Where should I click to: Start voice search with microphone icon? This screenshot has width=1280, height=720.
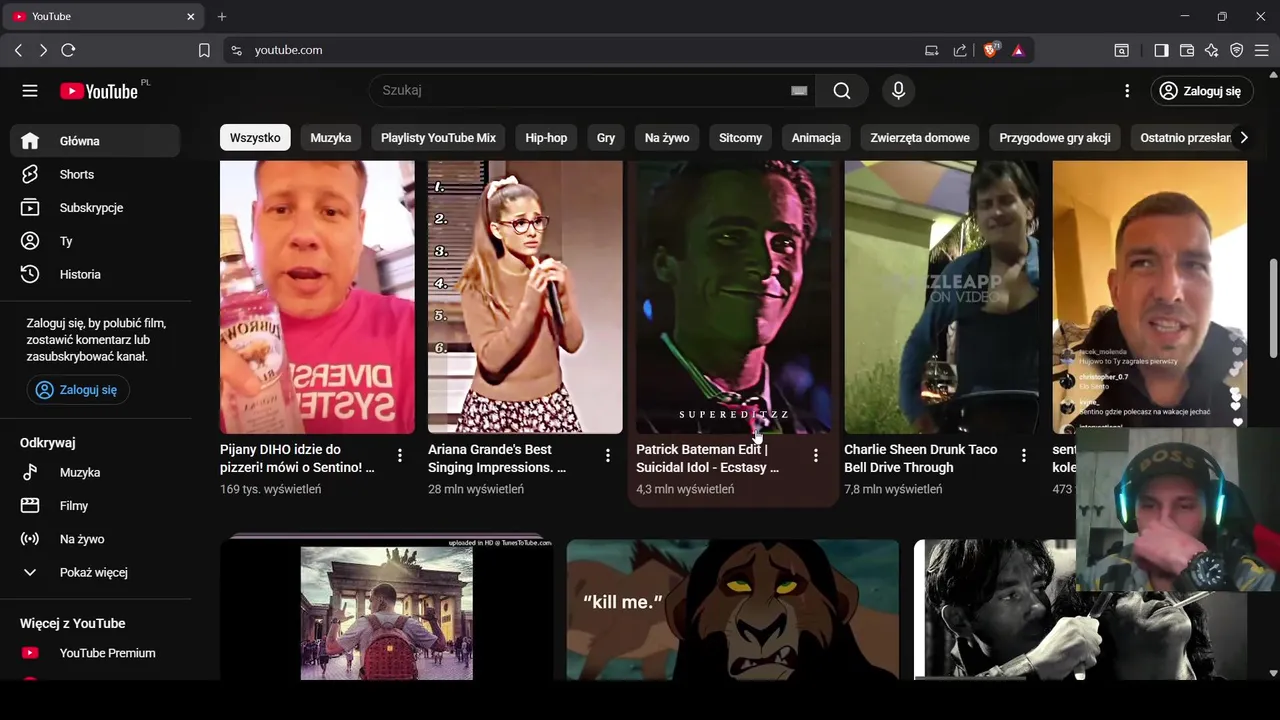click(x=898, y=91)
